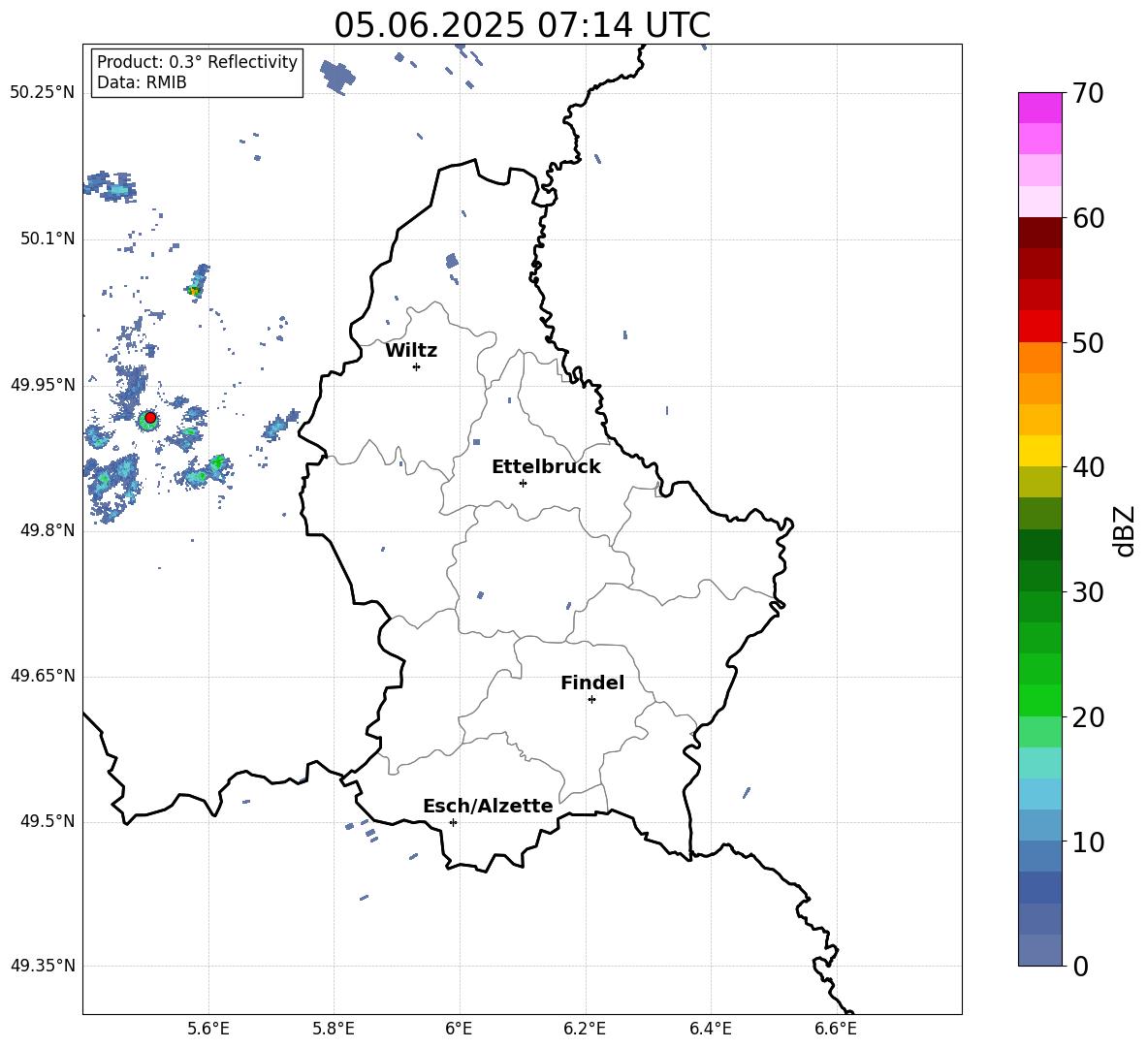Click the cross marker below Wiltz

pos(417,366)
